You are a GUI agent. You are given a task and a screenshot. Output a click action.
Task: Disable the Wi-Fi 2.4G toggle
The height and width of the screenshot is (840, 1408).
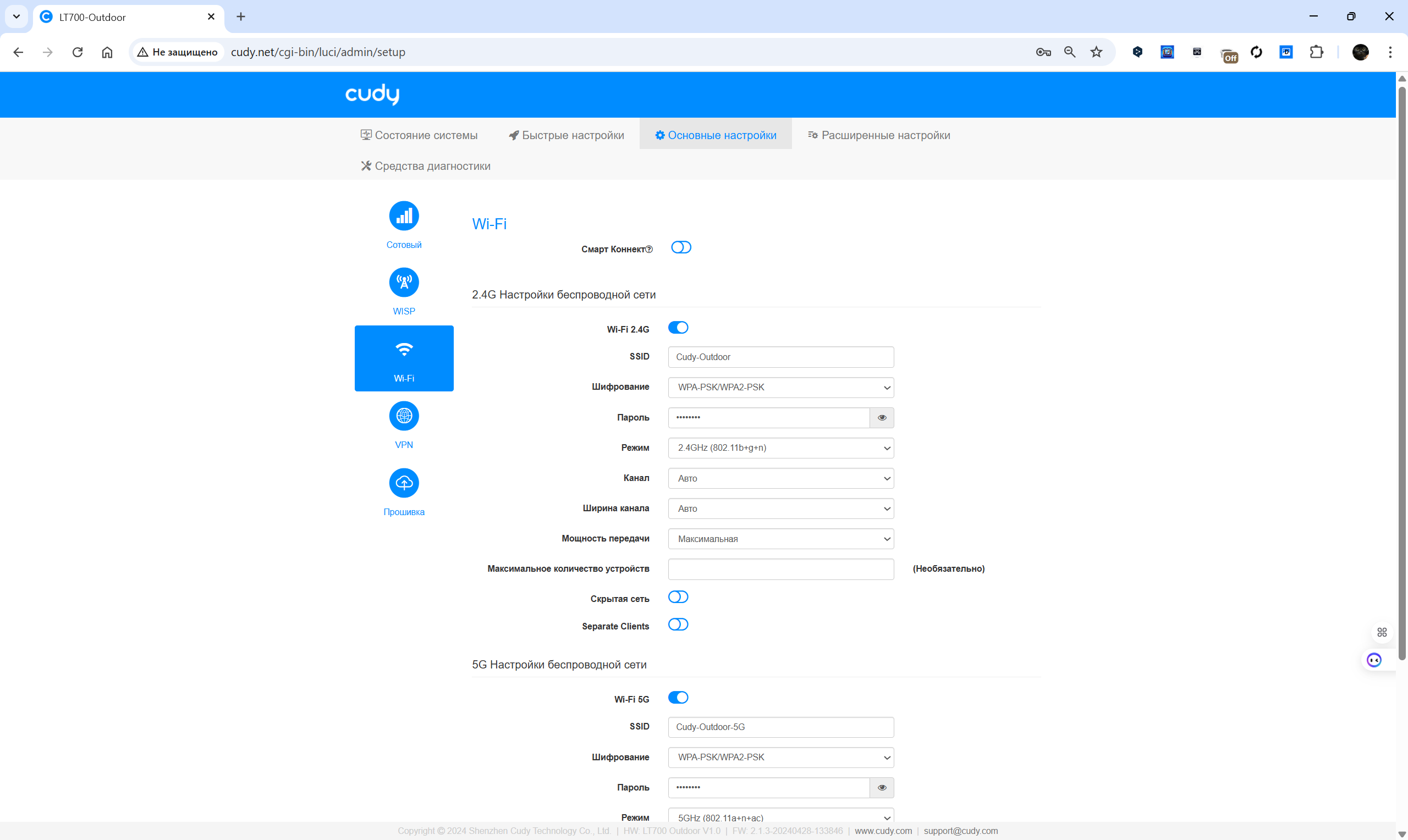click(678, 328)
